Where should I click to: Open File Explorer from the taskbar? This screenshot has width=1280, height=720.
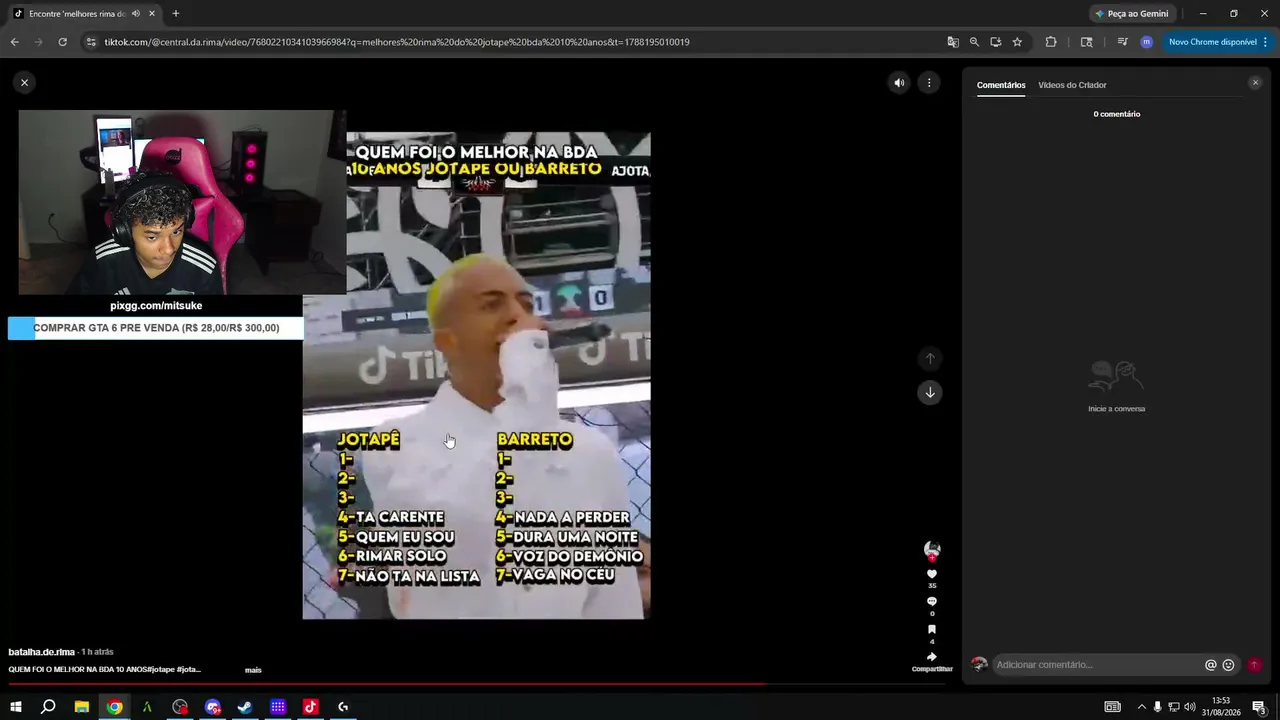82,707
